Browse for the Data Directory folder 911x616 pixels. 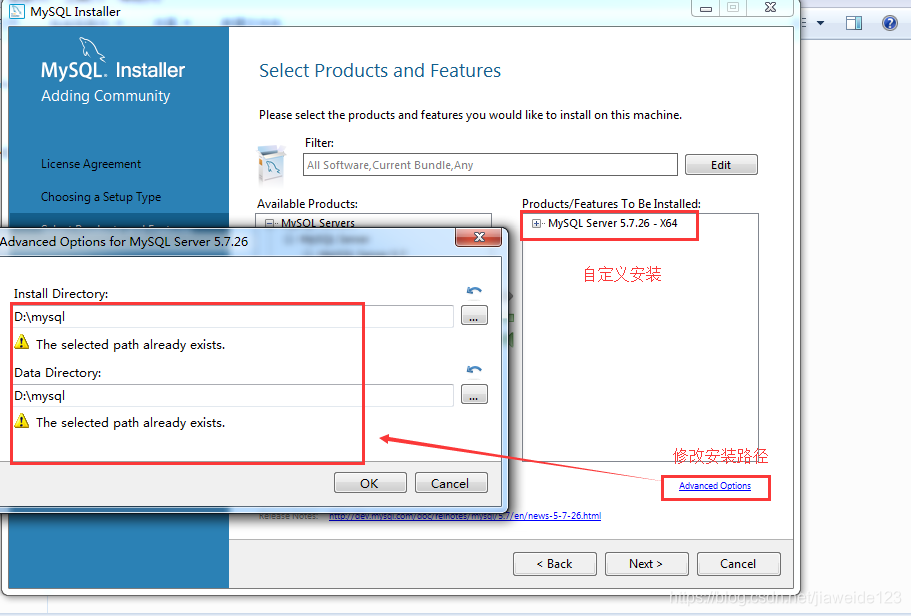pos(474,395)
